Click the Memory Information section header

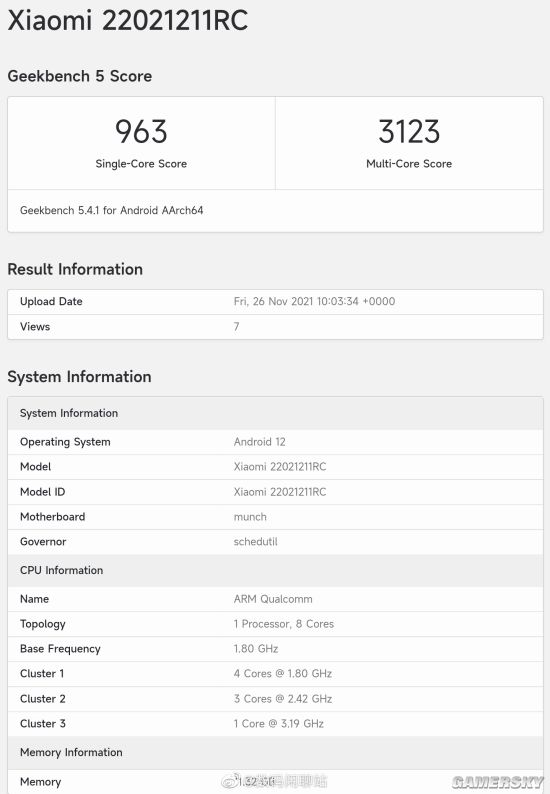[71, 752]
